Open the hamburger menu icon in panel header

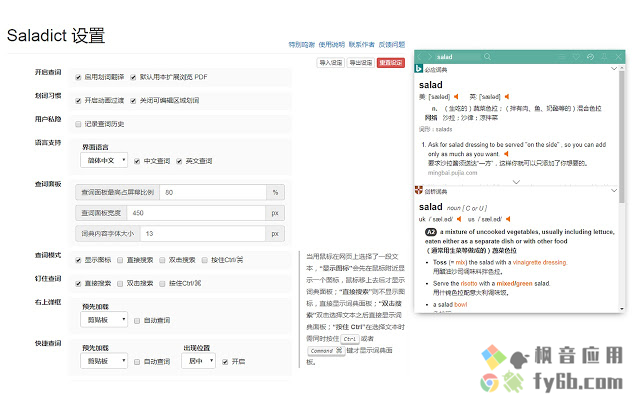(562, 57)
